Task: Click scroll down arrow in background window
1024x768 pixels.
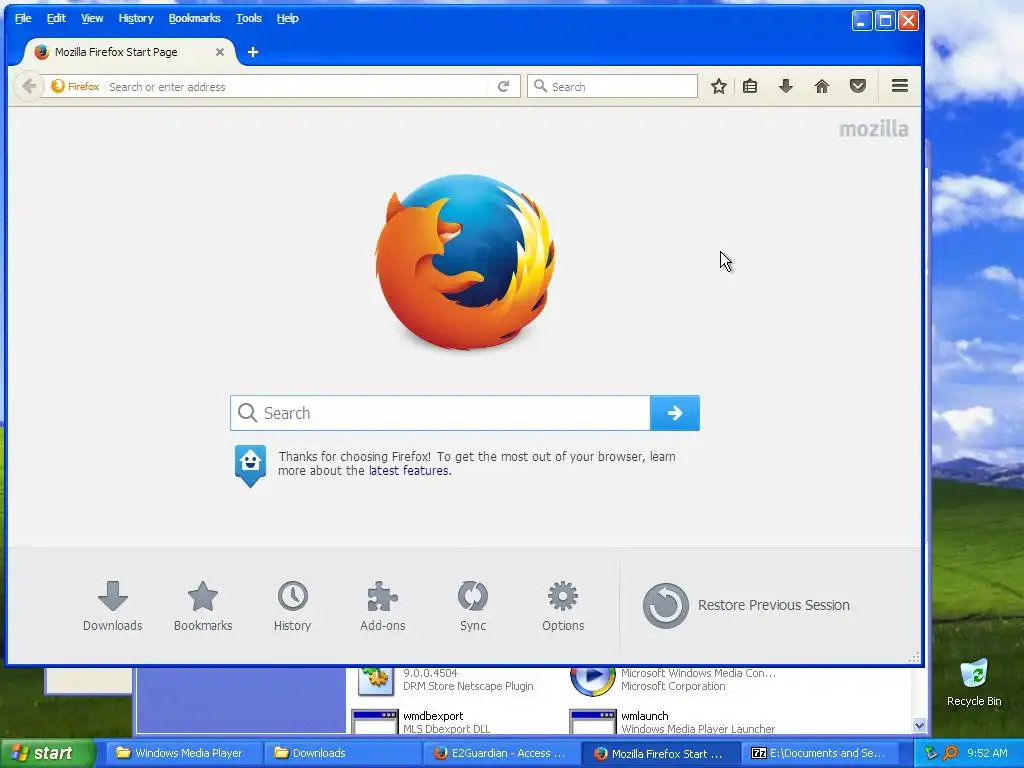Action: (919, 726)
